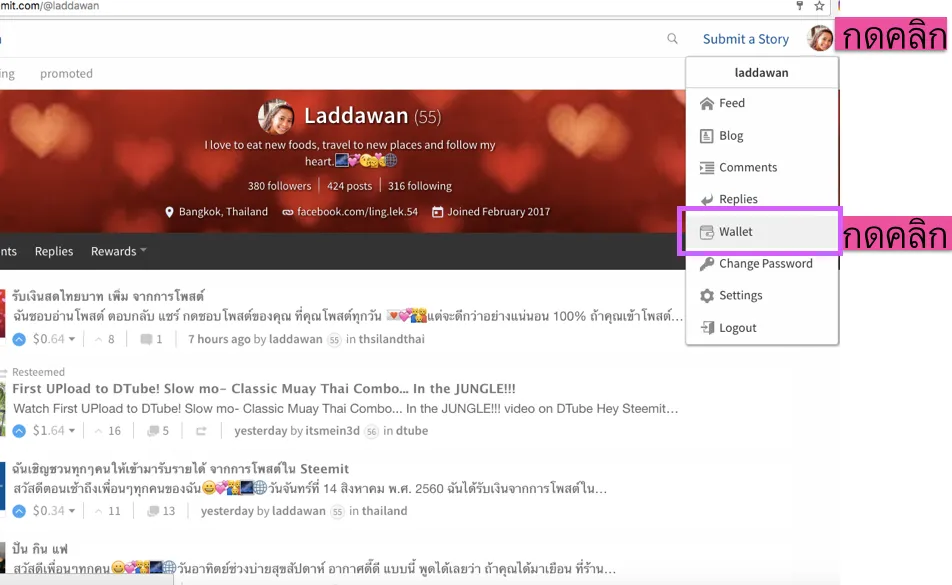Click the Wallet icon

click(x=707, y=232)
